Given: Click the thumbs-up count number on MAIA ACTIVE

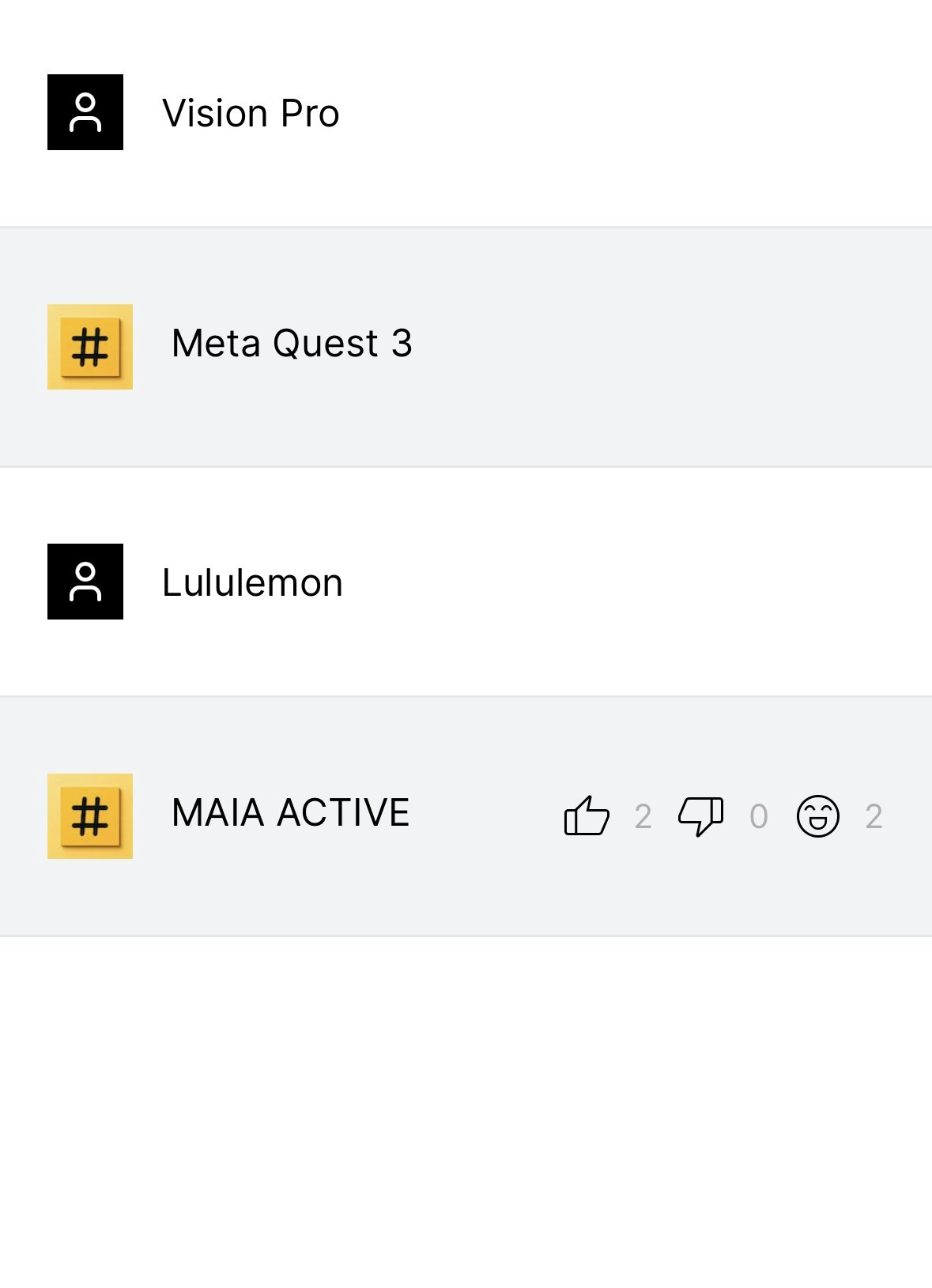Looking at the screenshot, I should coord(643,816).
